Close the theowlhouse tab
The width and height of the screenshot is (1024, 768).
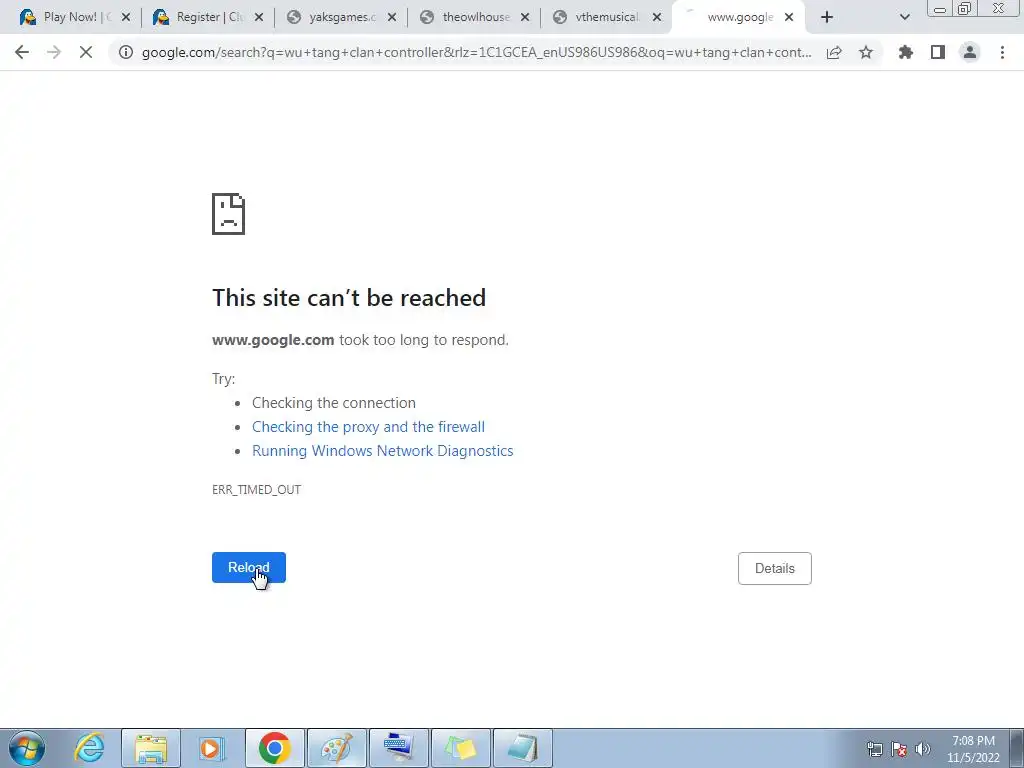coord(524,18)
